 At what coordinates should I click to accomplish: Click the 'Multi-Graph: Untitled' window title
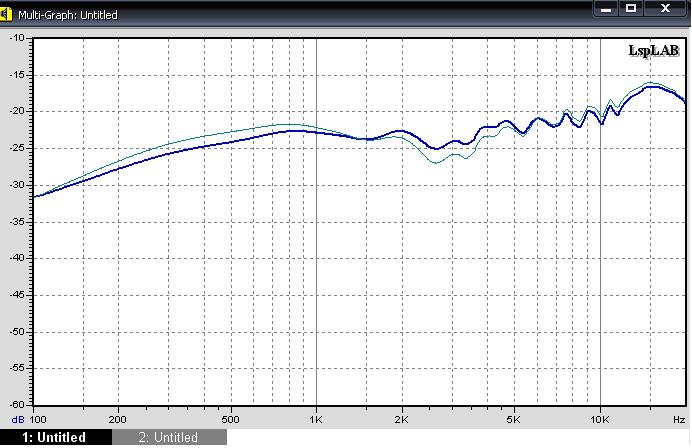68,15
